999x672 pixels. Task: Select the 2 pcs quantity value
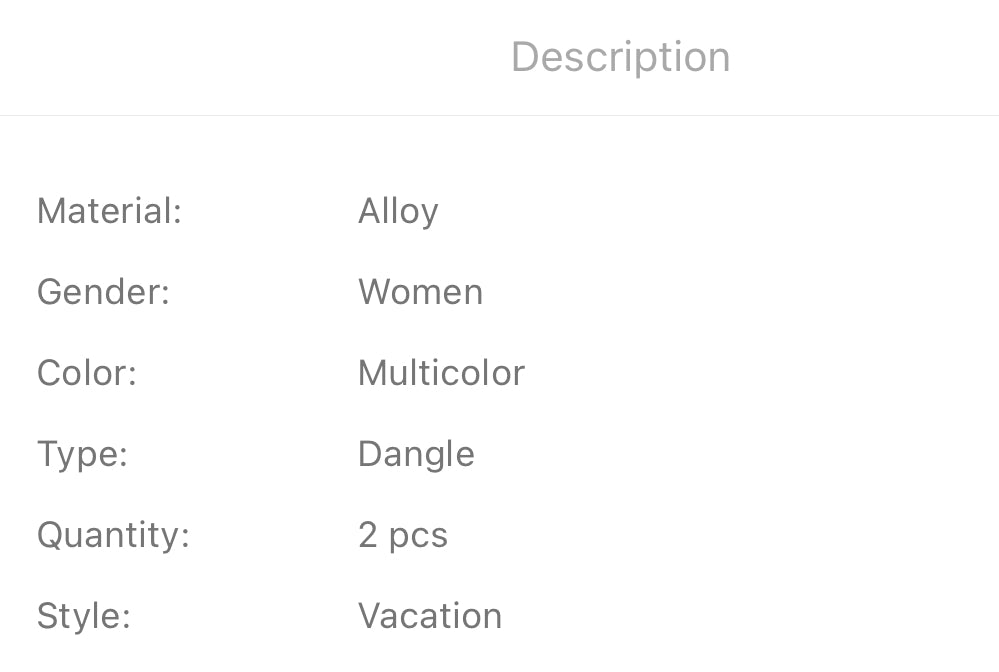tap(402, 535)
